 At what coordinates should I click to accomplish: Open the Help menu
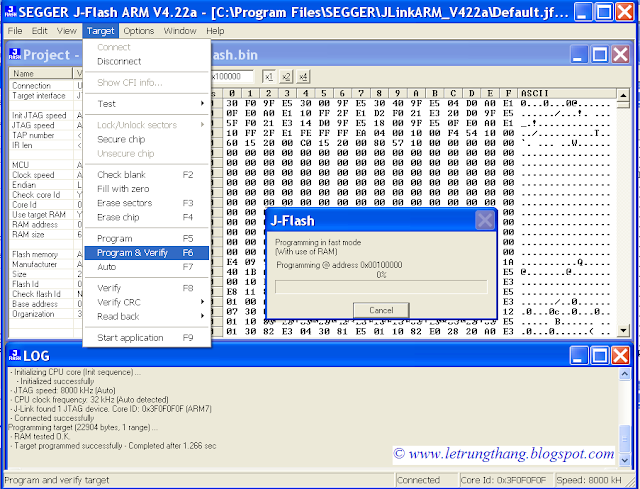pos(215,31)
